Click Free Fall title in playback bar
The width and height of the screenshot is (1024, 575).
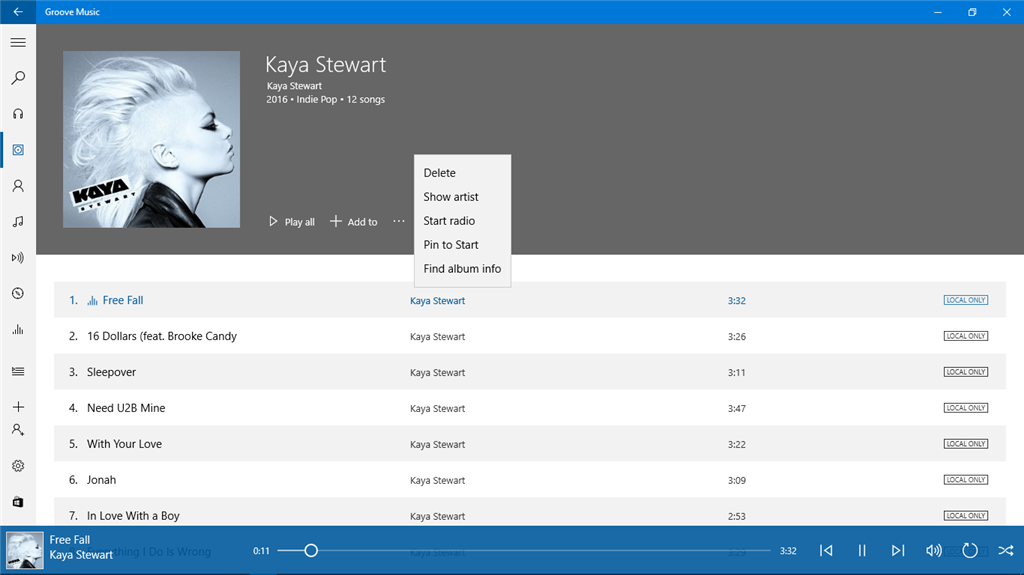[70, 540]
